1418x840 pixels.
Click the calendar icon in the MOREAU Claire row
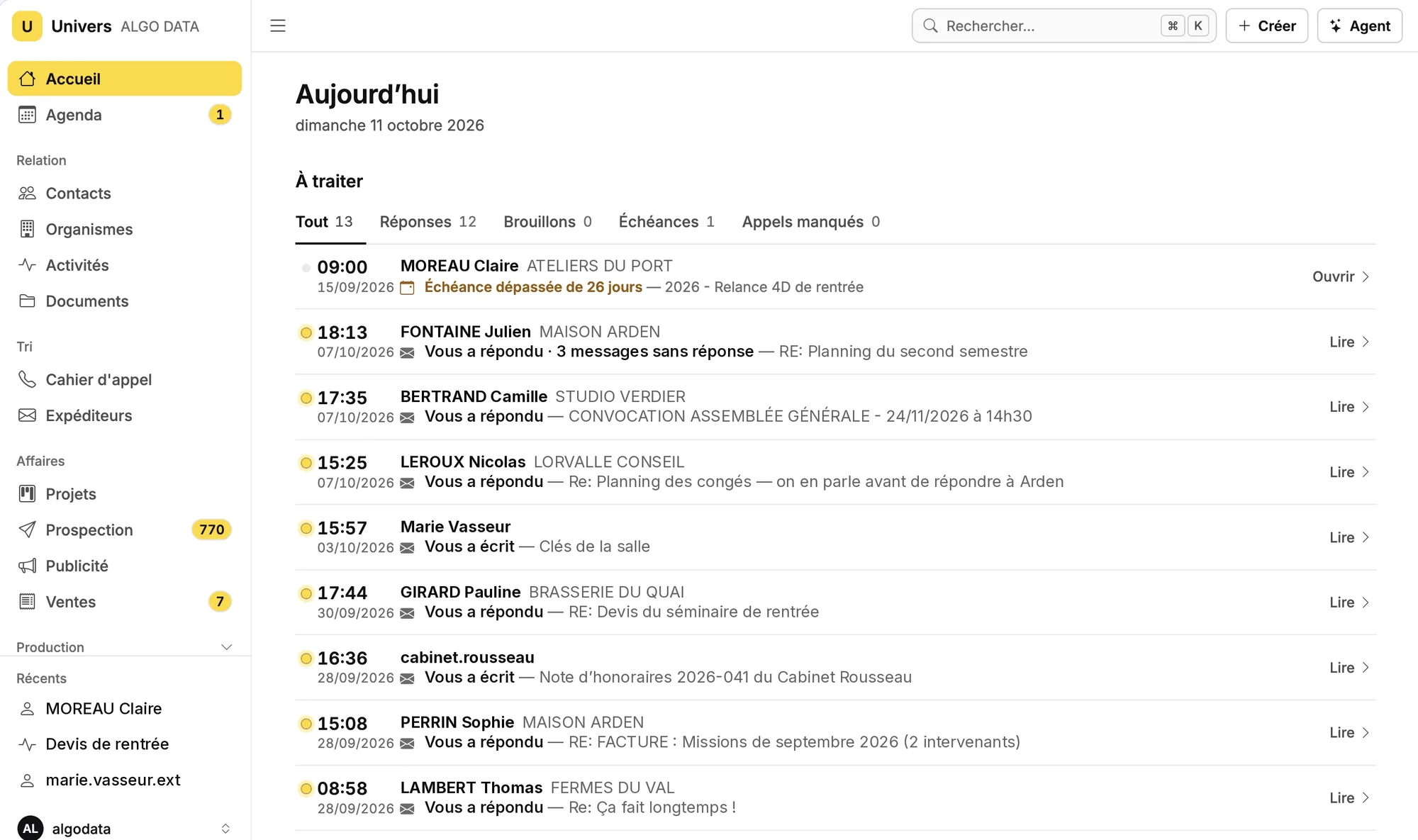(407, 288)
